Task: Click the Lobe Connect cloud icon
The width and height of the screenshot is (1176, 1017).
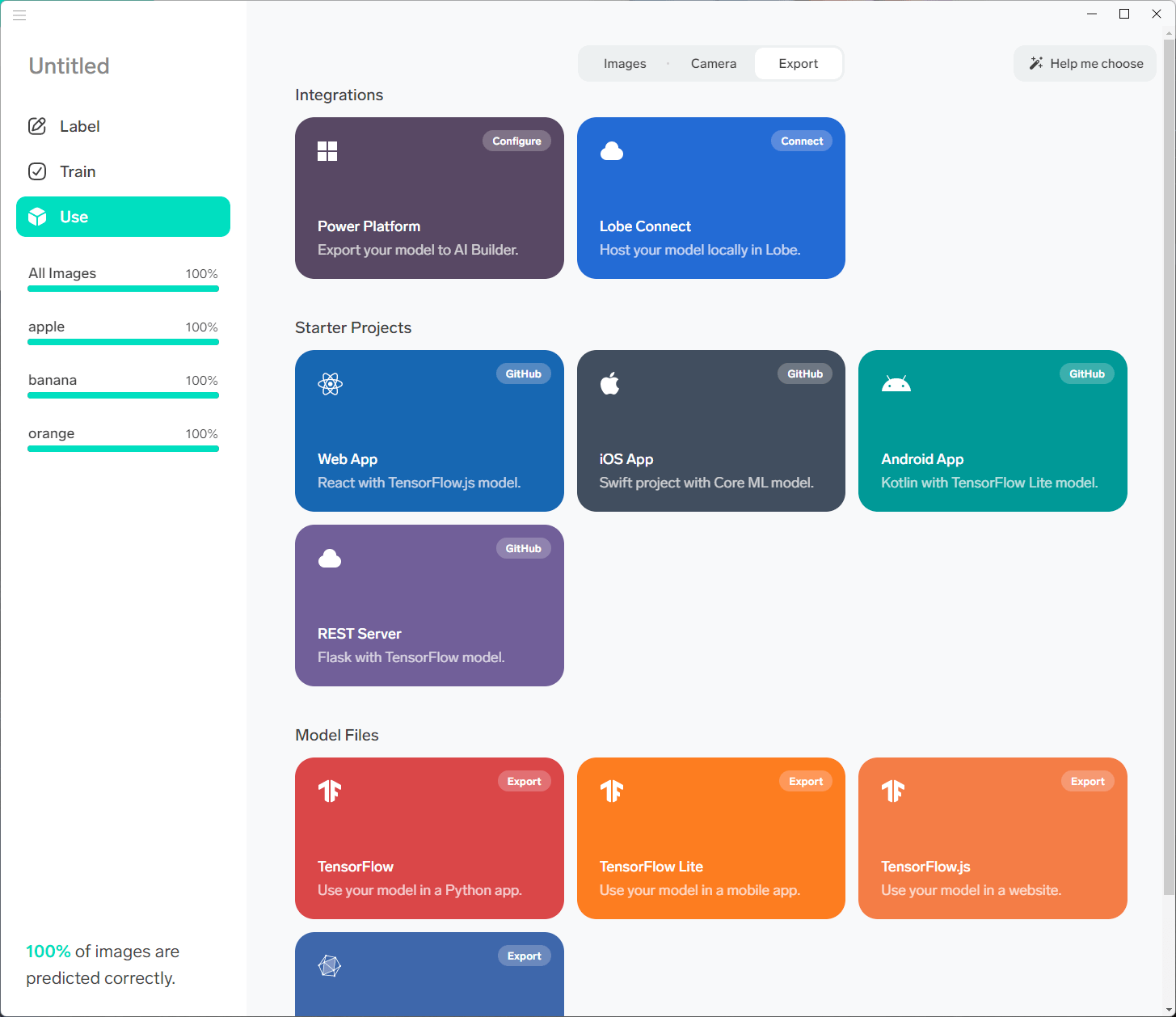Action: pyautogui.click(x=612, y=151)
